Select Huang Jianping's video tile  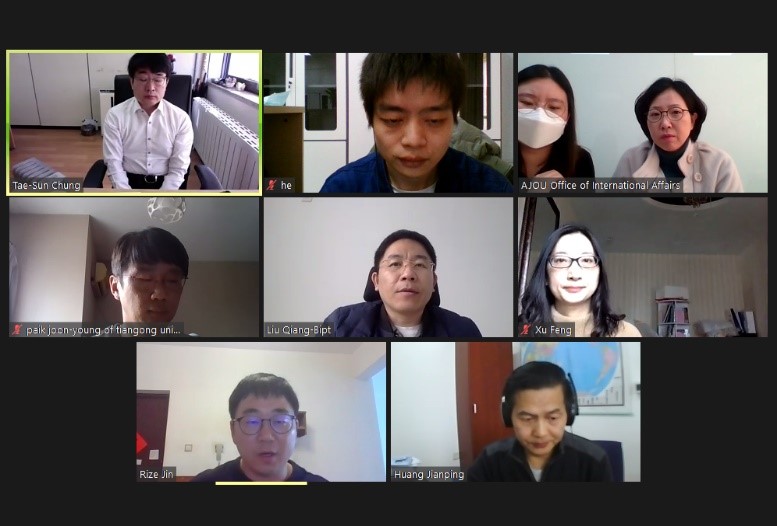point(516,412)
